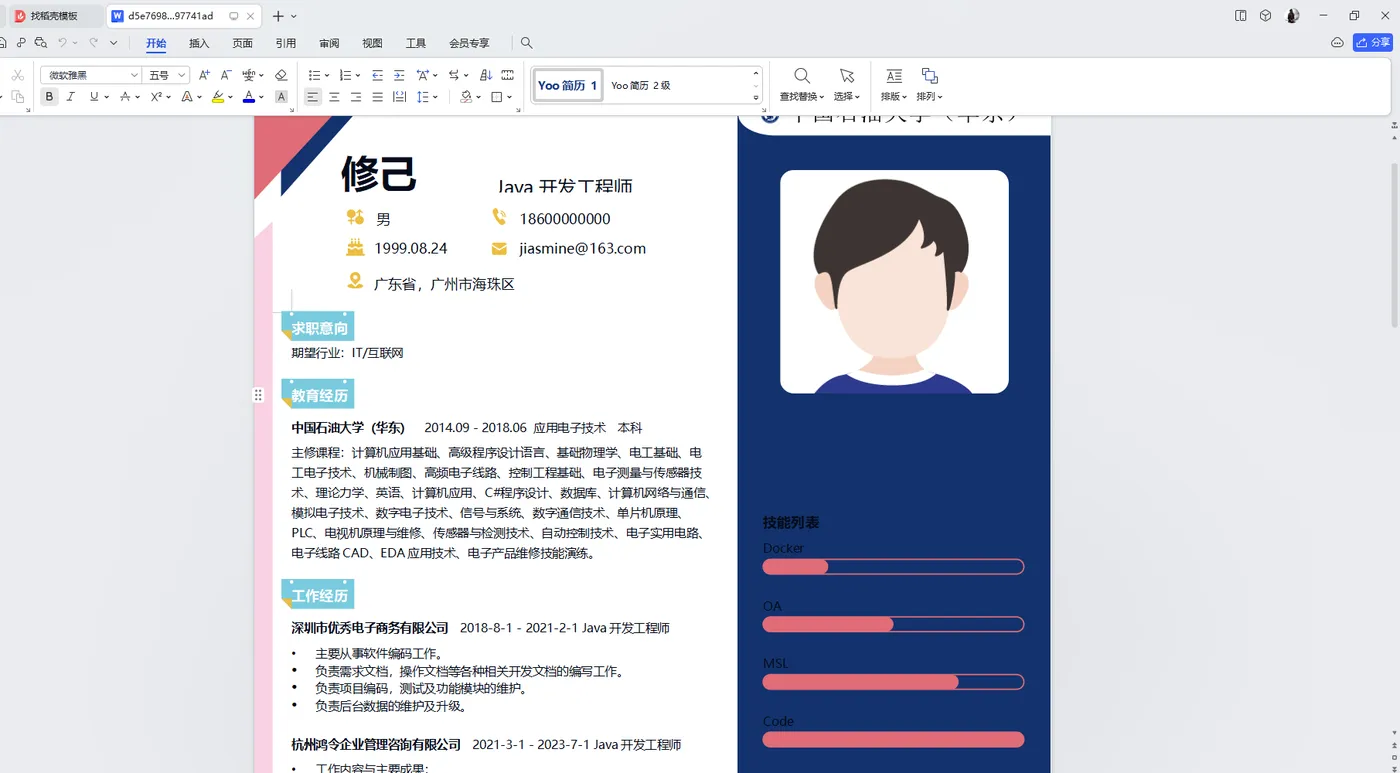Click the sidebar layout icon in title bar
This screenshot has width=1400, height=773.
(1241, 16)
